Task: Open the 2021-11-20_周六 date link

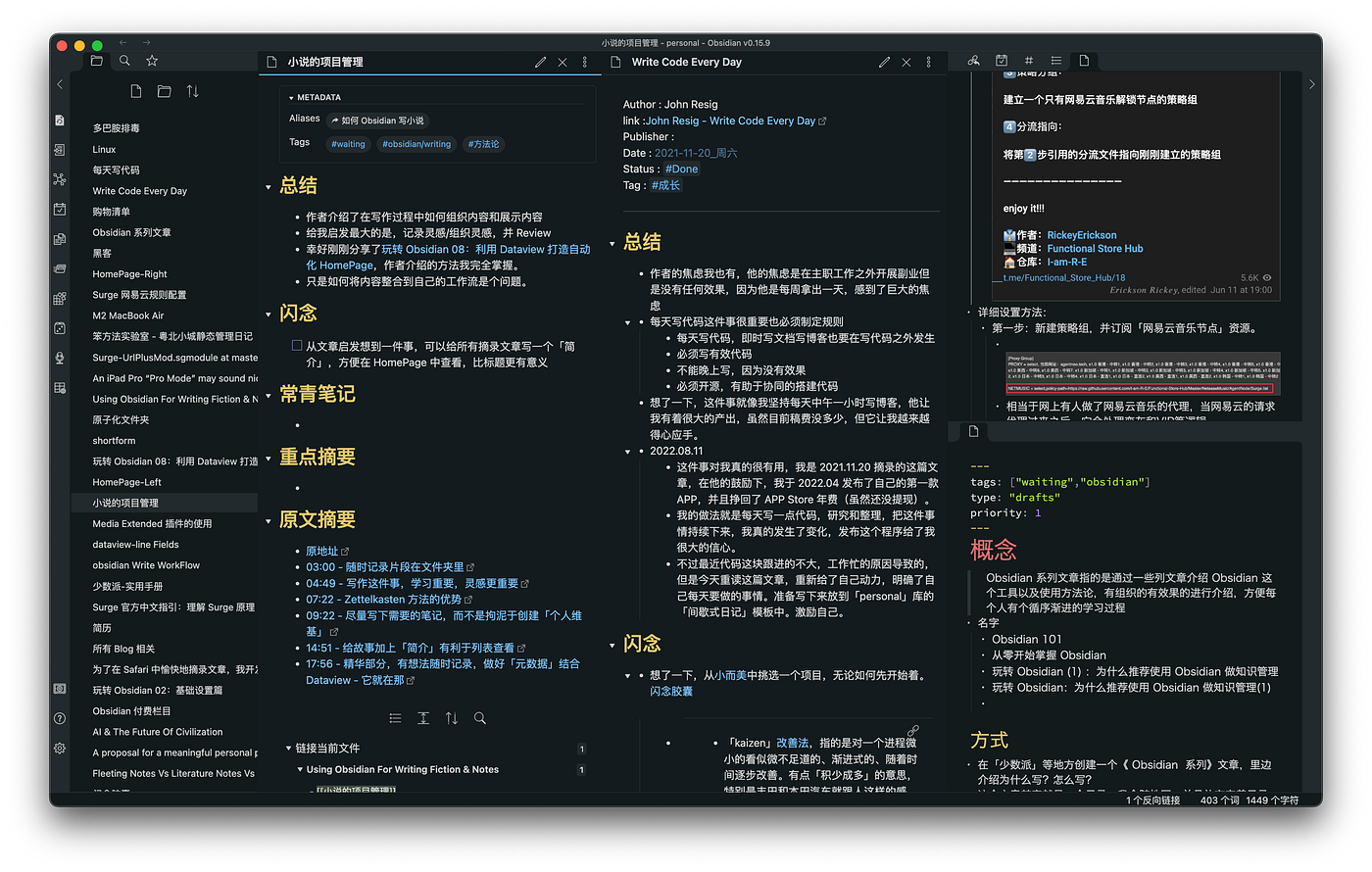Action: click(696, 153)
